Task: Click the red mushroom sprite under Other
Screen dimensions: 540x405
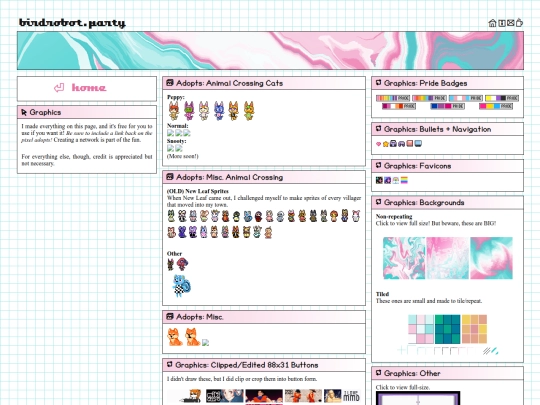Action: (x=183, y=264)
